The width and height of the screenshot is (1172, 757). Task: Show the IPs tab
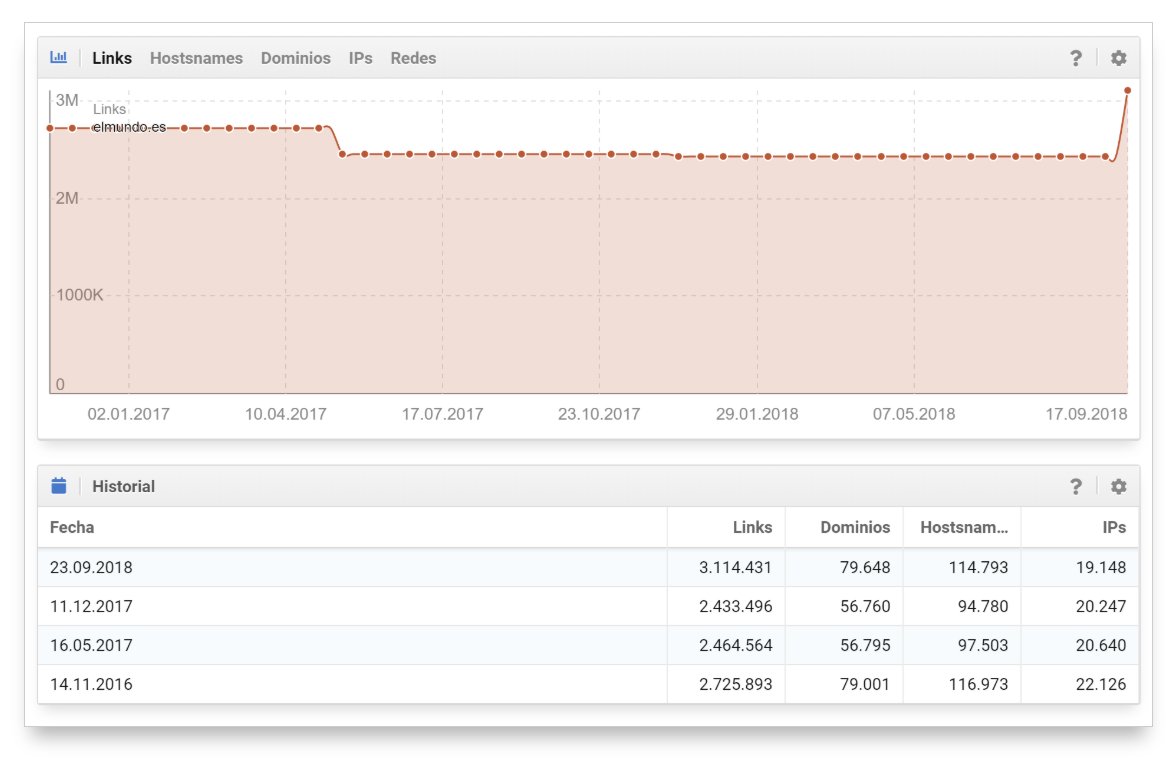tap(360, 58)
